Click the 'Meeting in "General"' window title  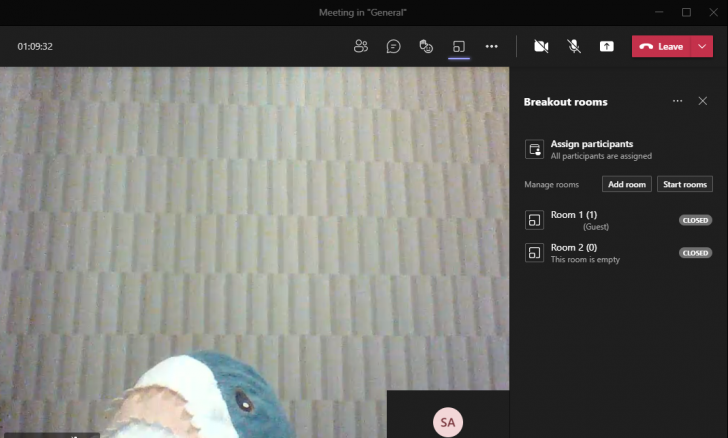click(x=363, y=13)
